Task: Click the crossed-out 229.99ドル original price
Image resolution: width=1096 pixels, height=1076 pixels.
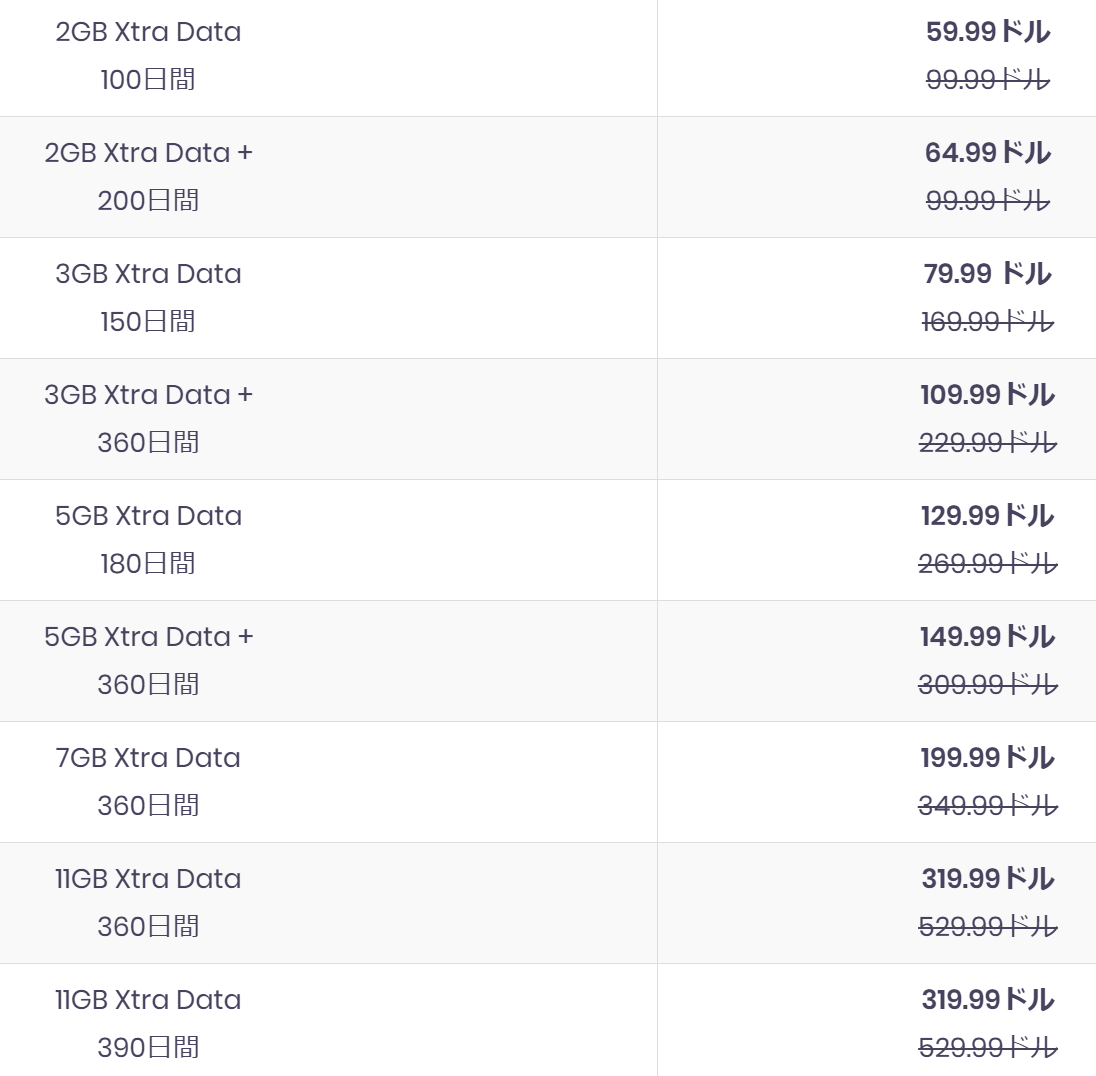Action: point(988,443)
